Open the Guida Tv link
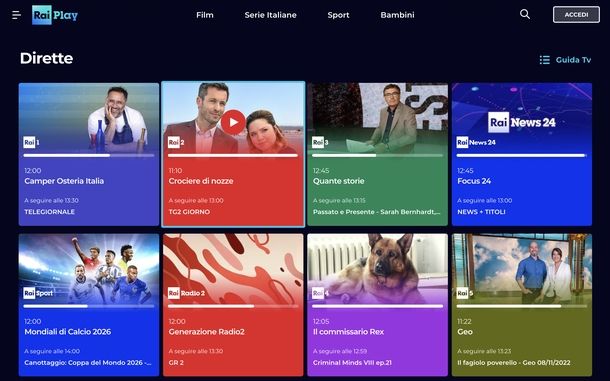 (x=573, y=60)
